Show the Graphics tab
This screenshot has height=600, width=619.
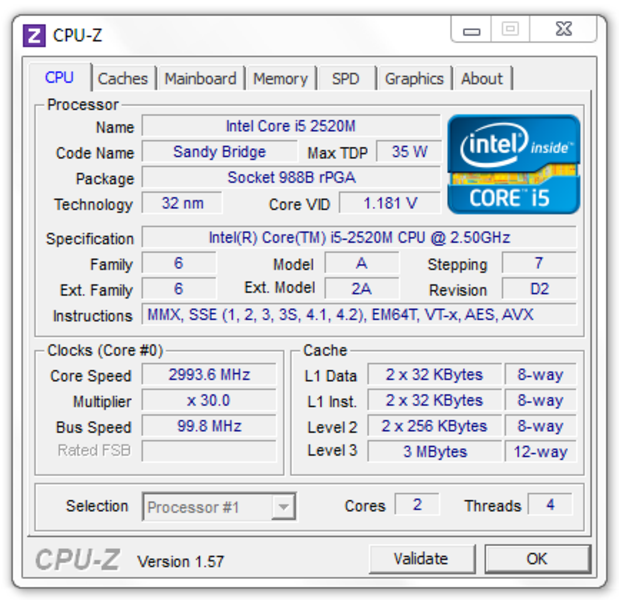414,79
